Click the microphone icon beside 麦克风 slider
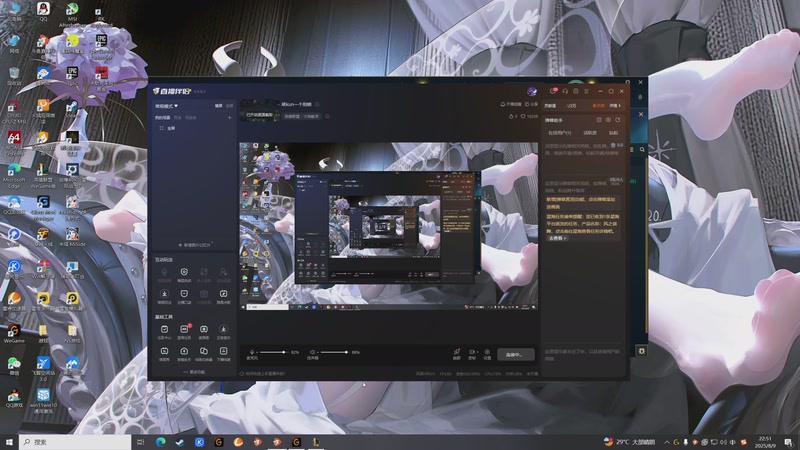Image resolution: width=800 pixels, height=450 pixels. click(x=252, y=352)
